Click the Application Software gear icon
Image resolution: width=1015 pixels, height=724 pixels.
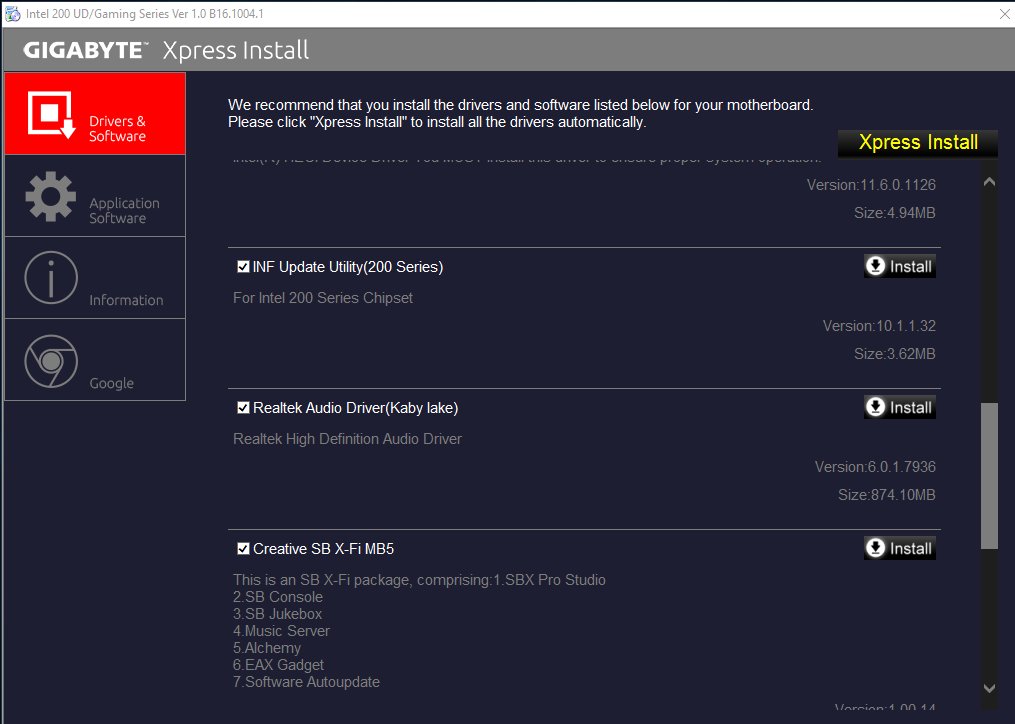(50, 196)
